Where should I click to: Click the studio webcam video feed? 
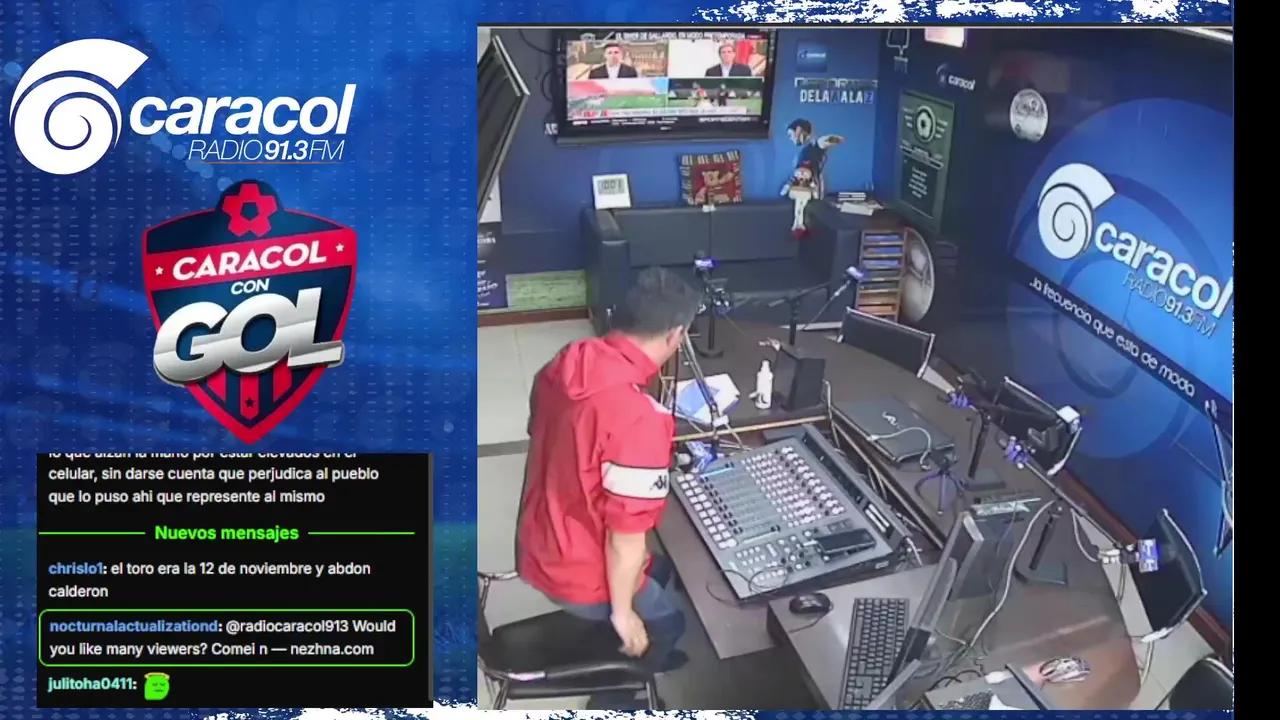point(854,368)
